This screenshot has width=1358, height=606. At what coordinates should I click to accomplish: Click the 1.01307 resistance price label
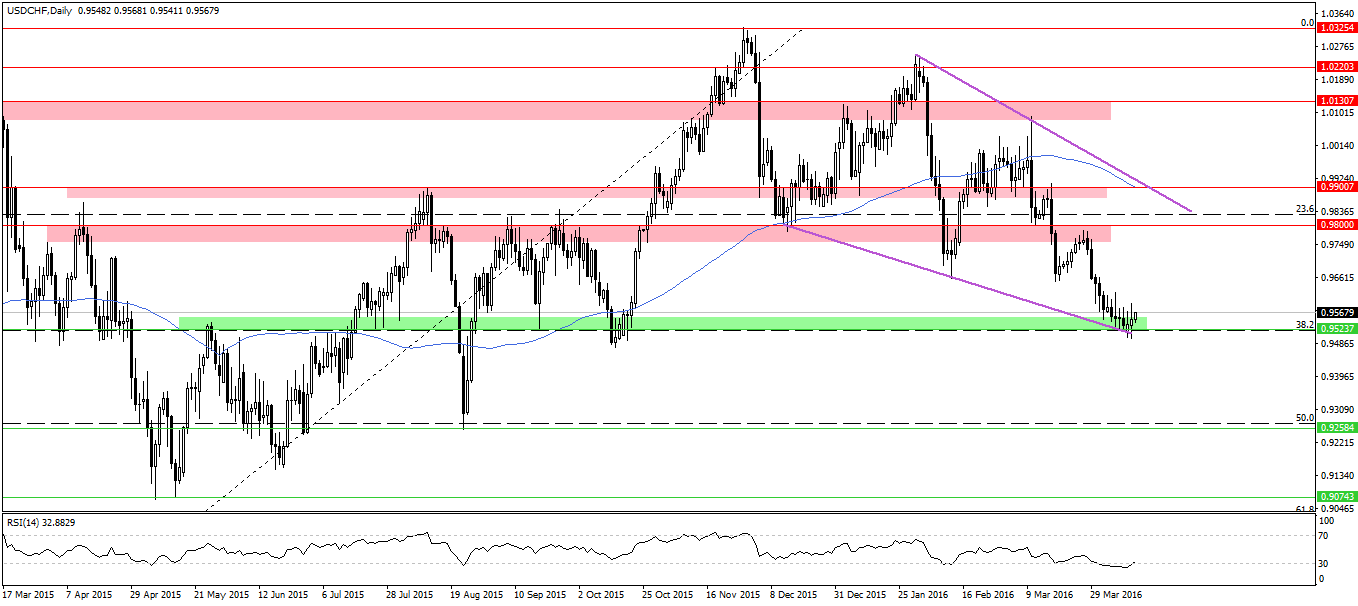[1335, 101]
